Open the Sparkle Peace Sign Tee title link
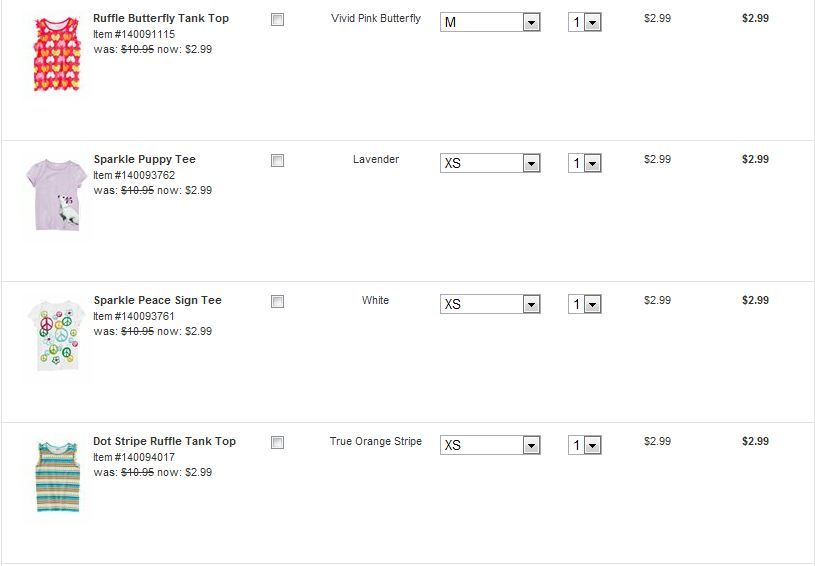Image resolution: width=815 pixels, height=566 pixels. coord(158,300)
